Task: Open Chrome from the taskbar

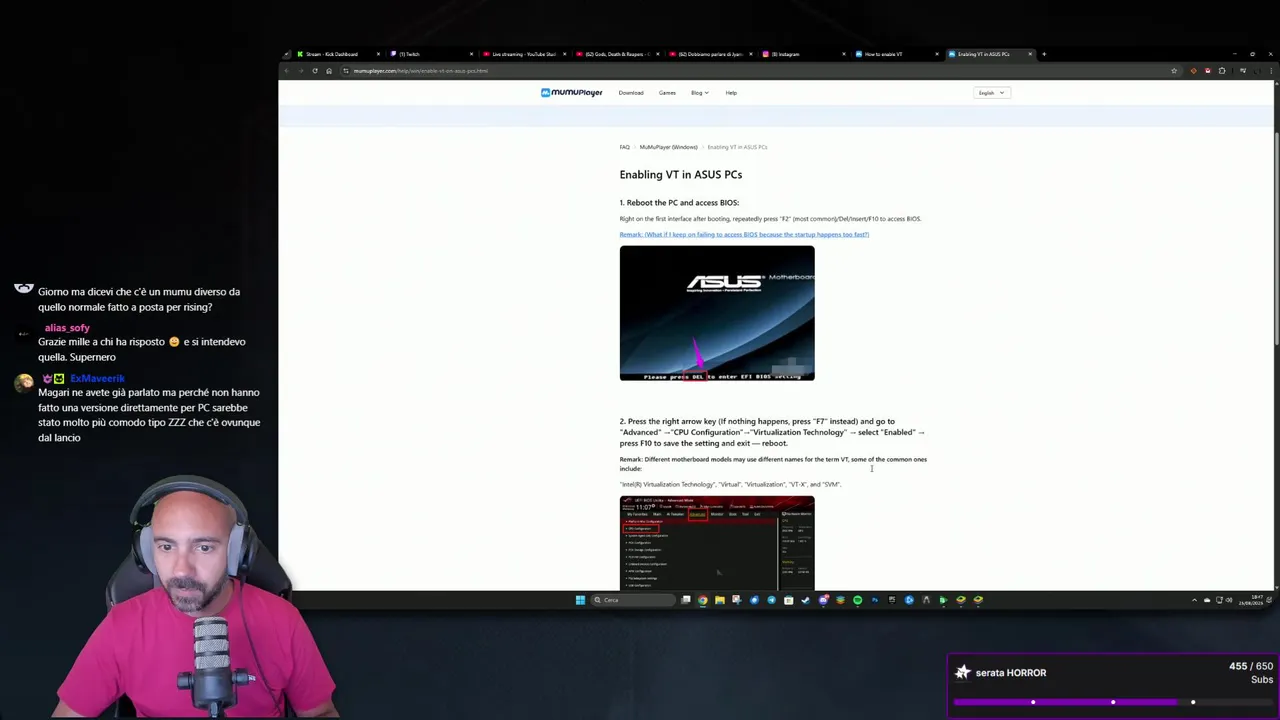Action: (703, 600)
